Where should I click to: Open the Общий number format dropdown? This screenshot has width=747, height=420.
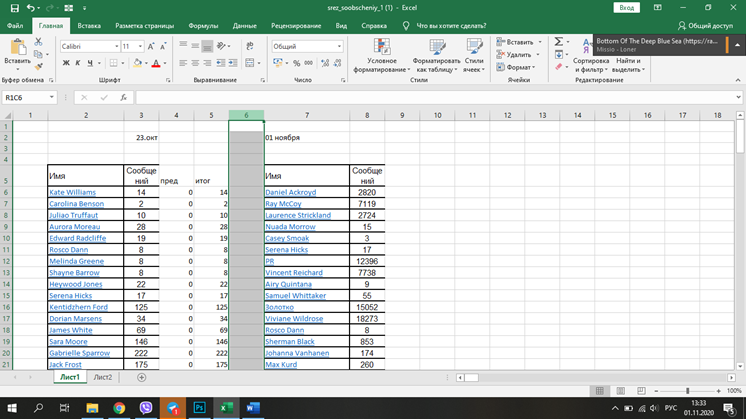pyautogui.click(x=339, y=46)
